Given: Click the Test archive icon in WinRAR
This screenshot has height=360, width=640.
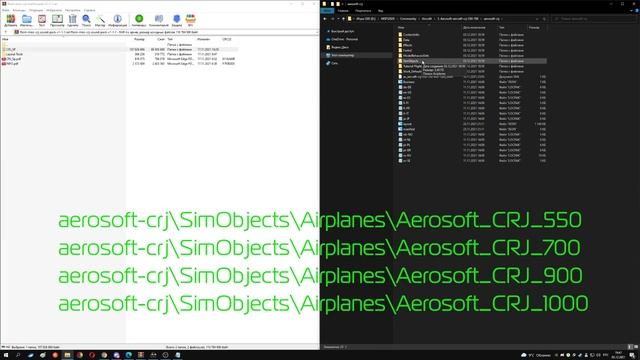Looking at the screenshot, I should [x=42, y=20].
